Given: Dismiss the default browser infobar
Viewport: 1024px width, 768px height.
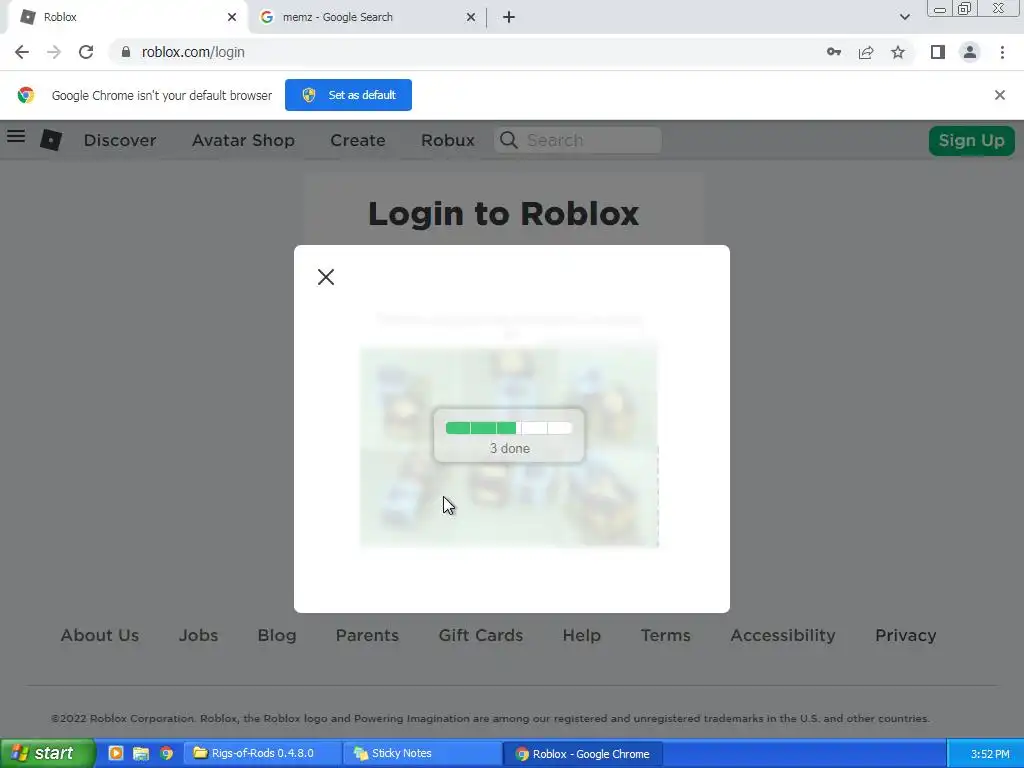Looking at the screenshot, I should pyautogui.click(x=999, y=95).
